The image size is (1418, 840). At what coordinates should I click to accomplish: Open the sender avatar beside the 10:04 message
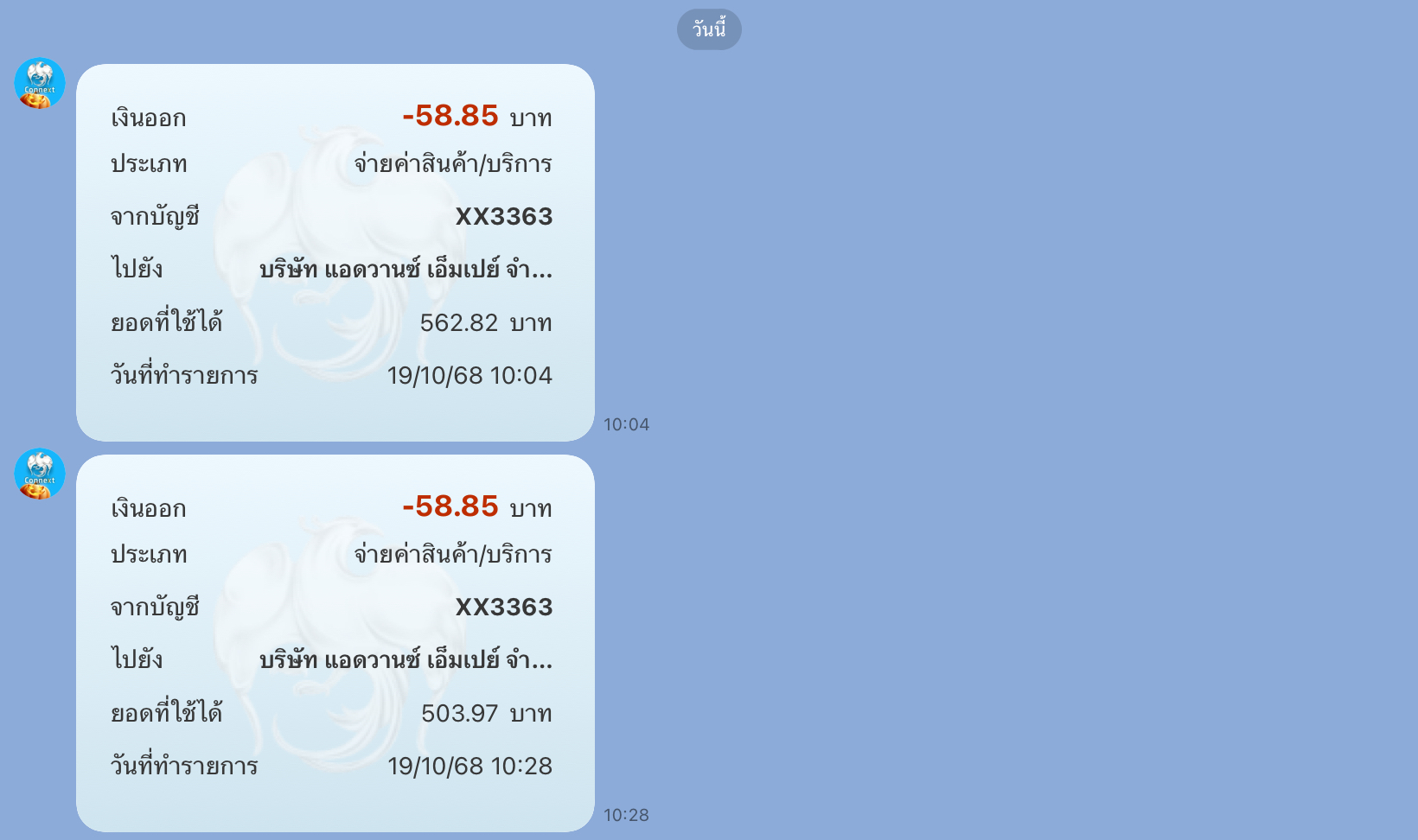(40, 83)
